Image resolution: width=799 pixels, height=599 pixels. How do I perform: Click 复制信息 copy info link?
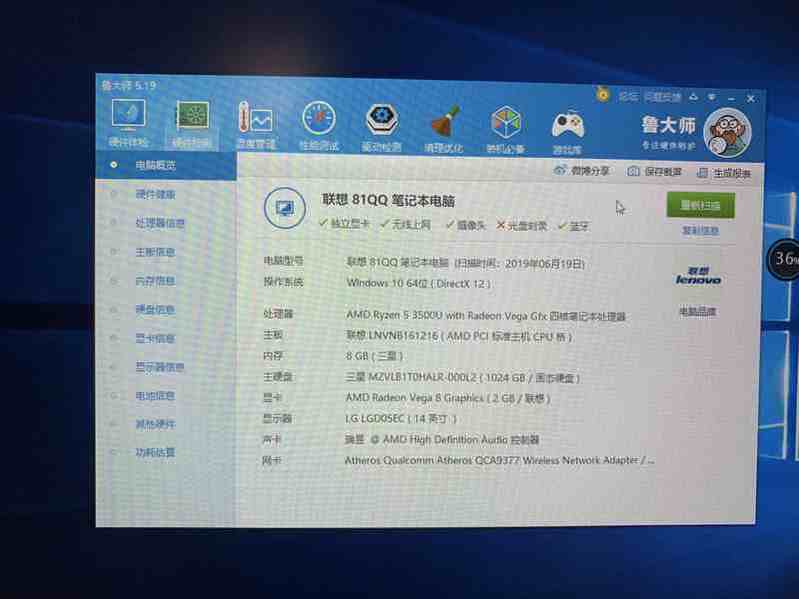pyautogui.click(x=701, y=231)
